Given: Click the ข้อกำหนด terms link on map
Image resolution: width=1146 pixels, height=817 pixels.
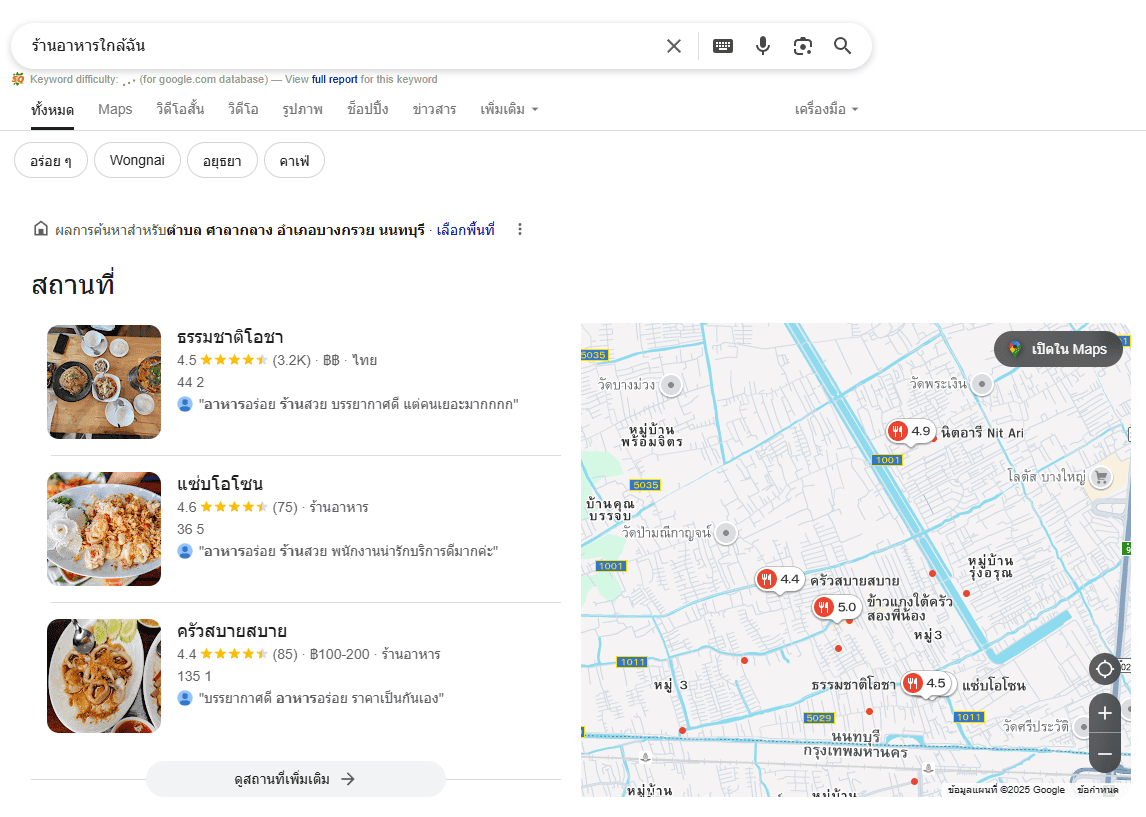Looking at the screenshot, I should tap(1098, 790).
